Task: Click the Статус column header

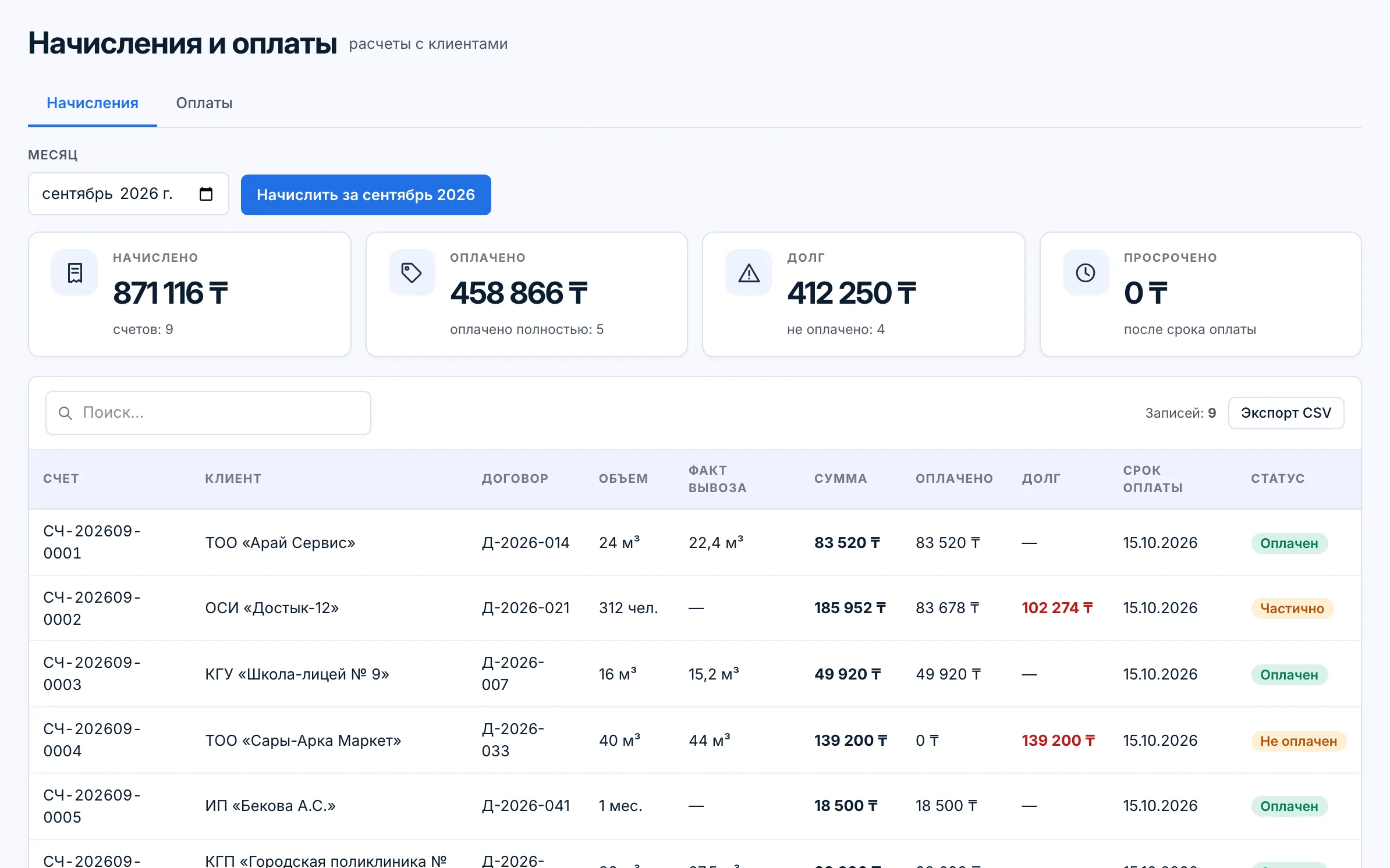Action: [1278, 479]
